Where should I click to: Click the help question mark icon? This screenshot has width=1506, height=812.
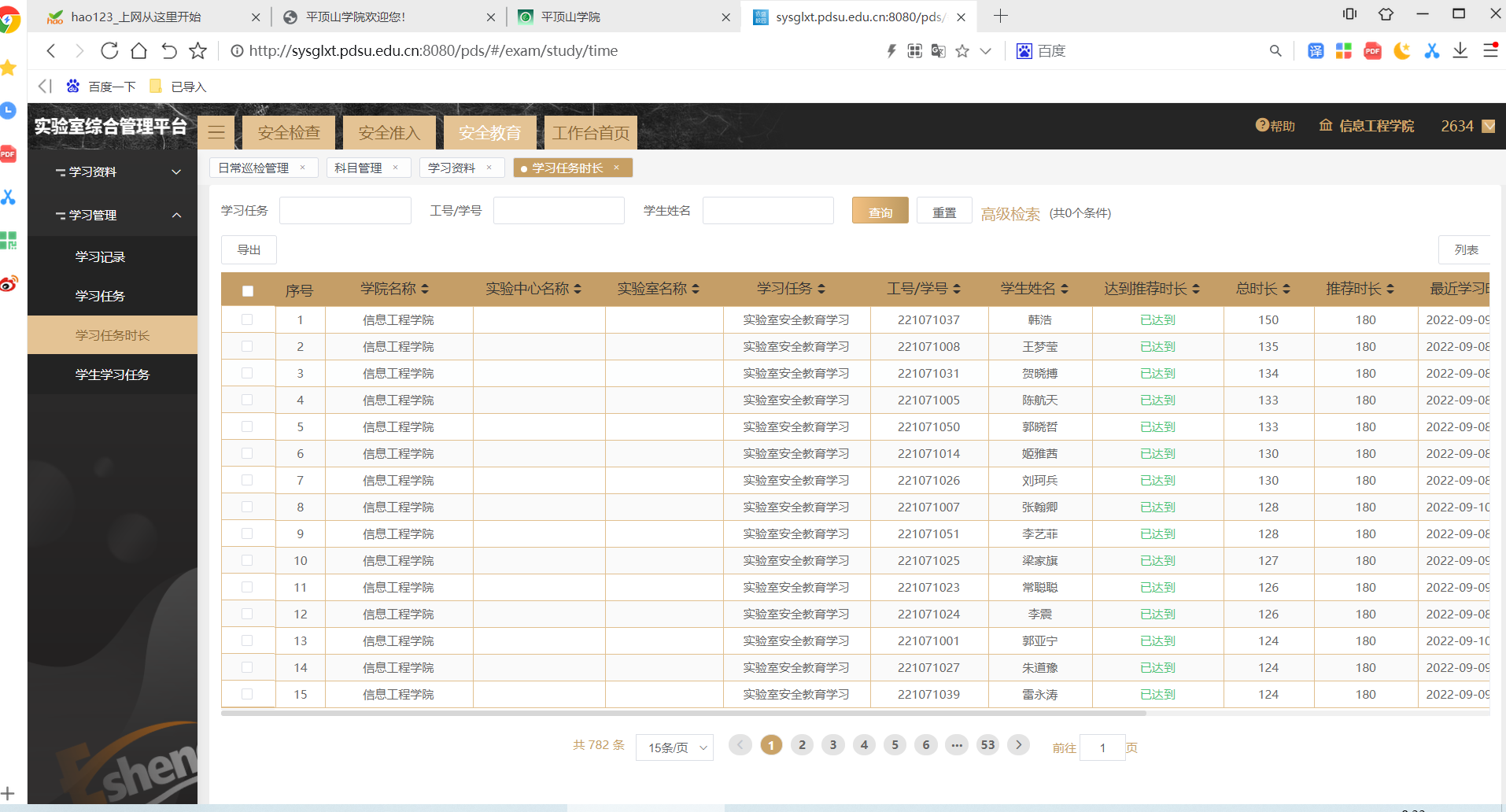tap(1262, 125)
